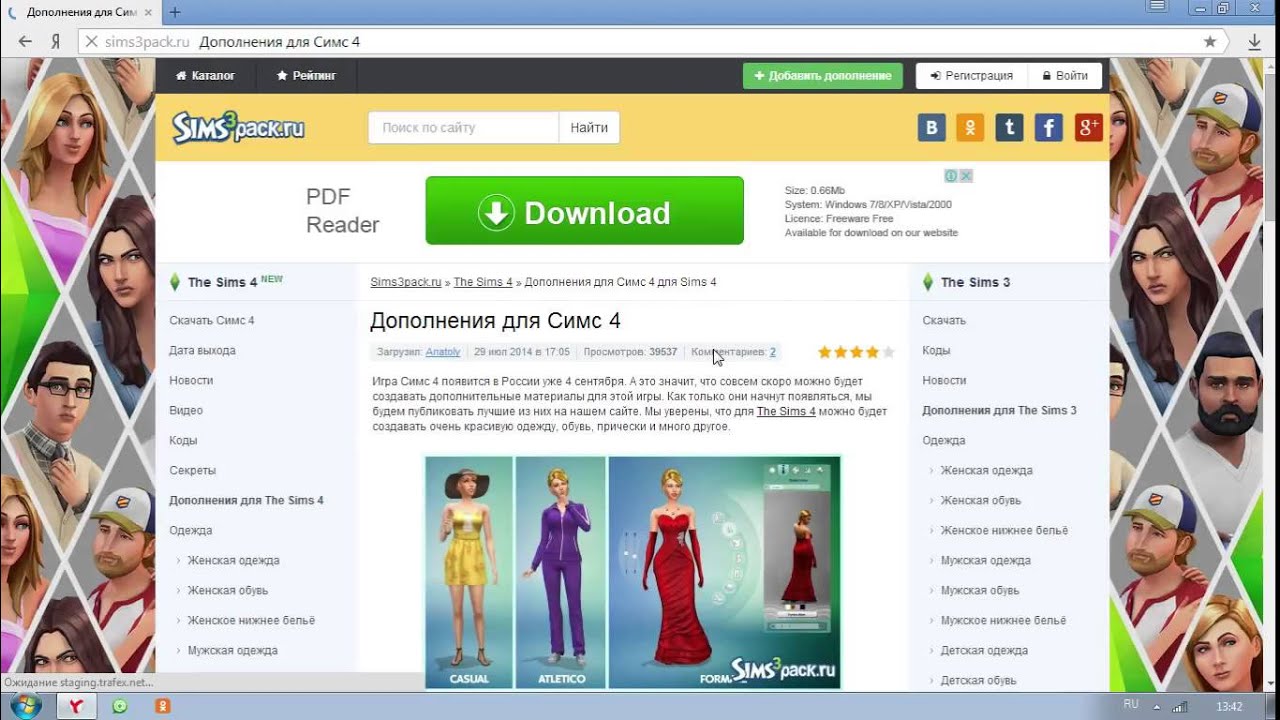Open the Рейтинг menu
The height and width of the screenshot is (720, 1280).
tap(306, 75)
